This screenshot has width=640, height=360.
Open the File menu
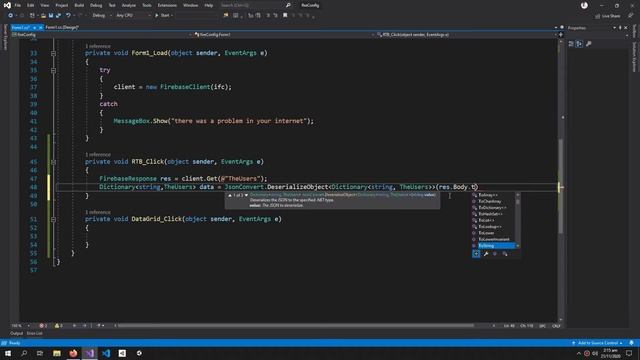[17, 5]
